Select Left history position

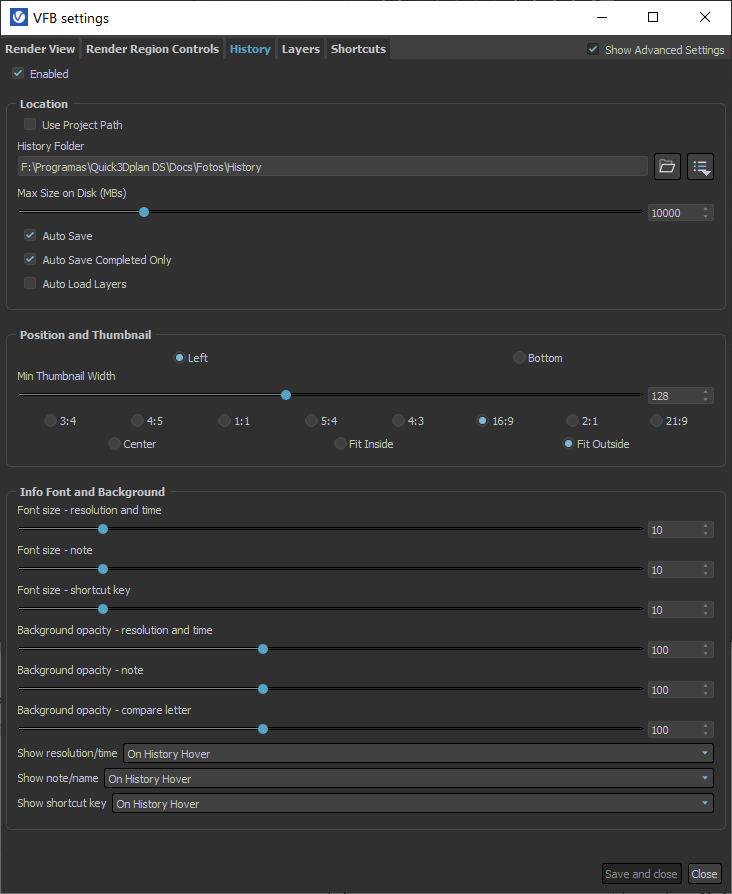point(179,357)
